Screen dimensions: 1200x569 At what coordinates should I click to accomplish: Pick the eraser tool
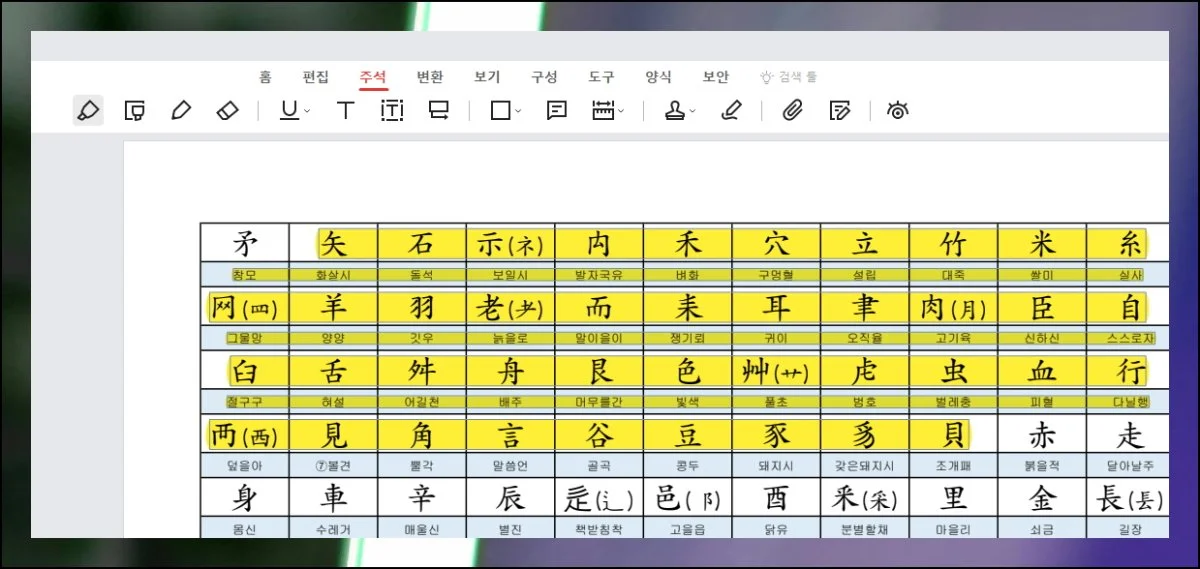[227, 111]
